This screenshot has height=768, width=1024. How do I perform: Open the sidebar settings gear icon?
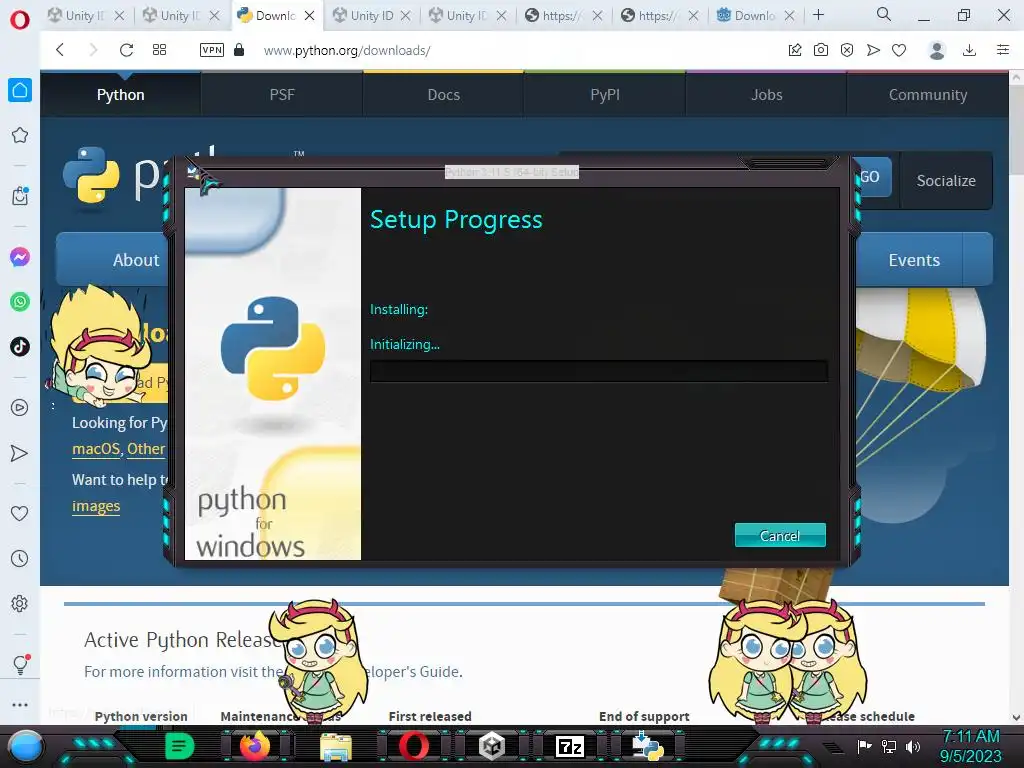[x=20, y=603]
